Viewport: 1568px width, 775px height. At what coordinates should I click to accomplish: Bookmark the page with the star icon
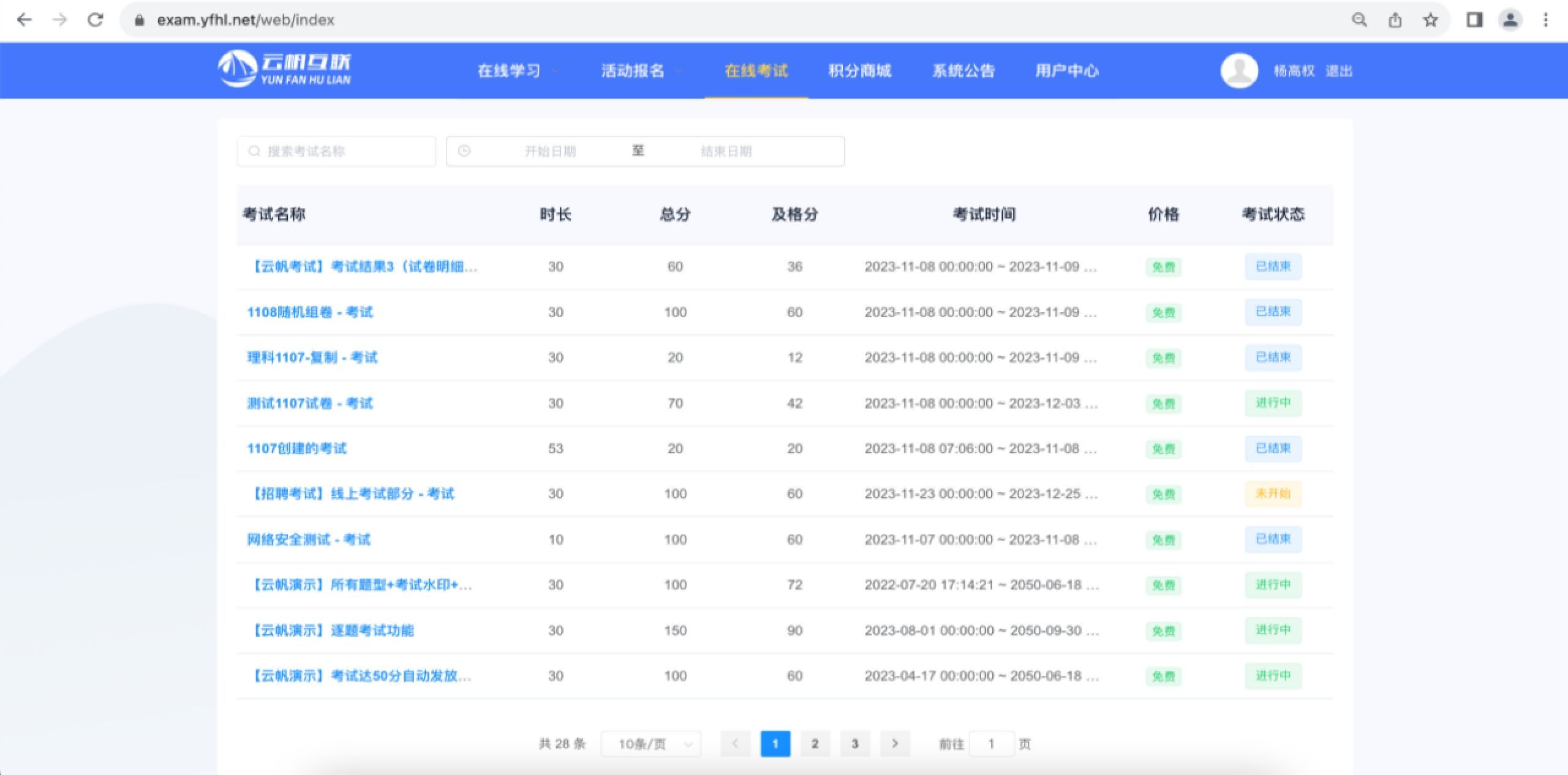(1430, 20)
